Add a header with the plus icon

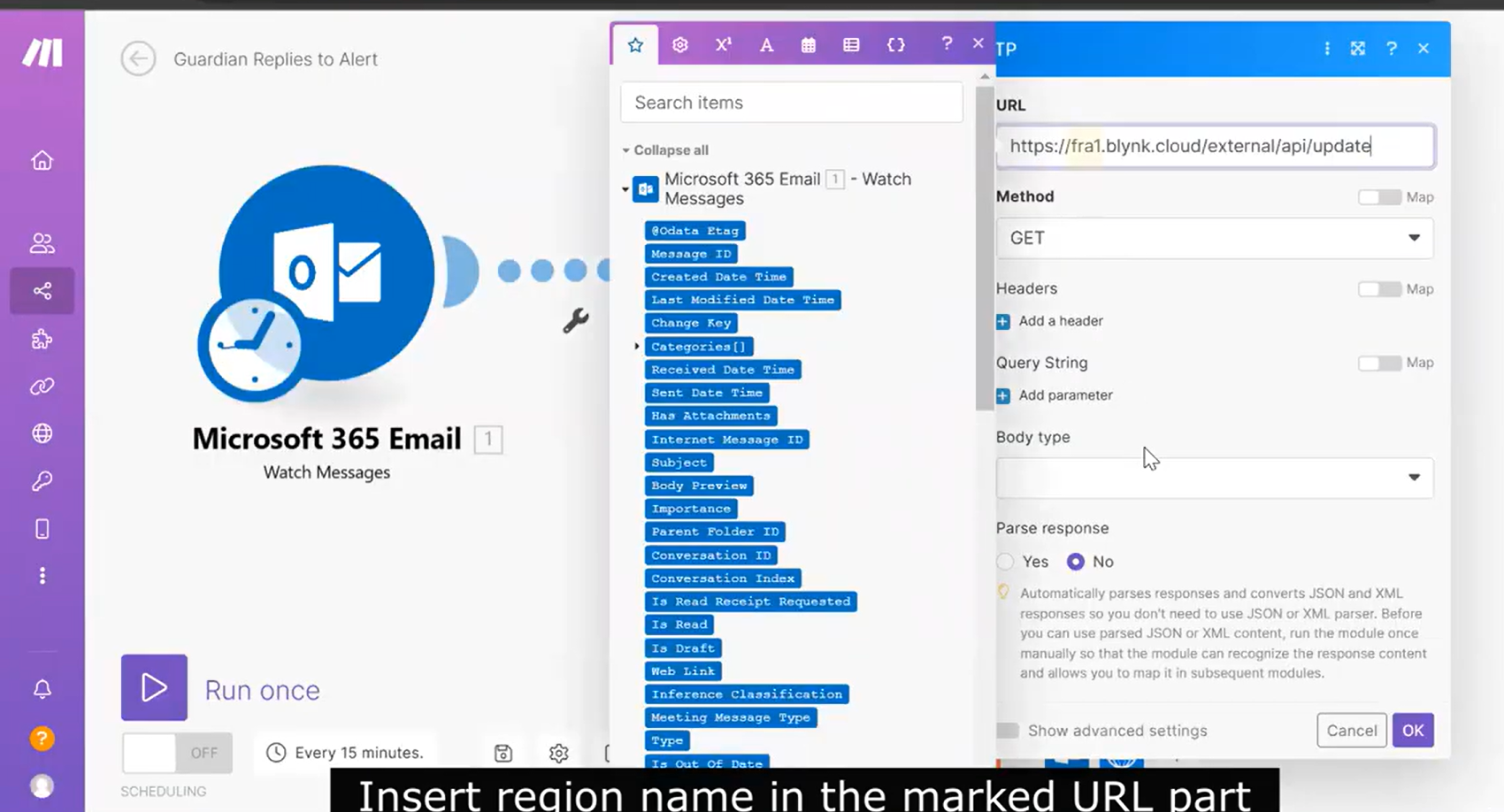point(1003,321)
